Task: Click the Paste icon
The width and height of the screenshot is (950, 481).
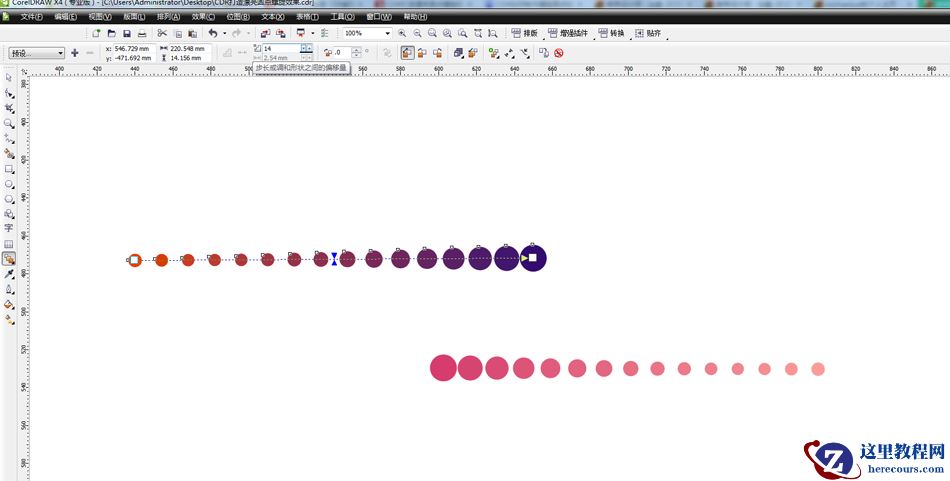Action: coord(193,33)
